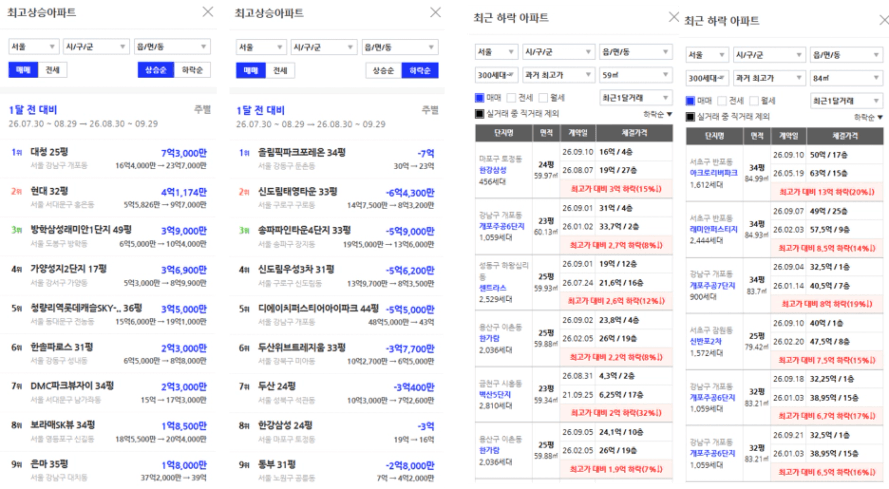Open the 읍/면/동 dropdown in the 대청 25평 panel
889x489 pixels.
tap(172, 47)
